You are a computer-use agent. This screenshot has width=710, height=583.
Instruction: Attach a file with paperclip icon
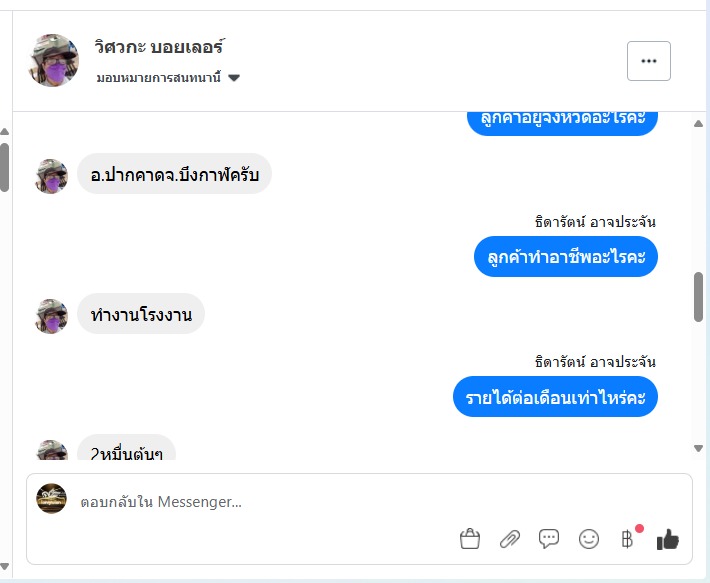[x=510, y=539]
